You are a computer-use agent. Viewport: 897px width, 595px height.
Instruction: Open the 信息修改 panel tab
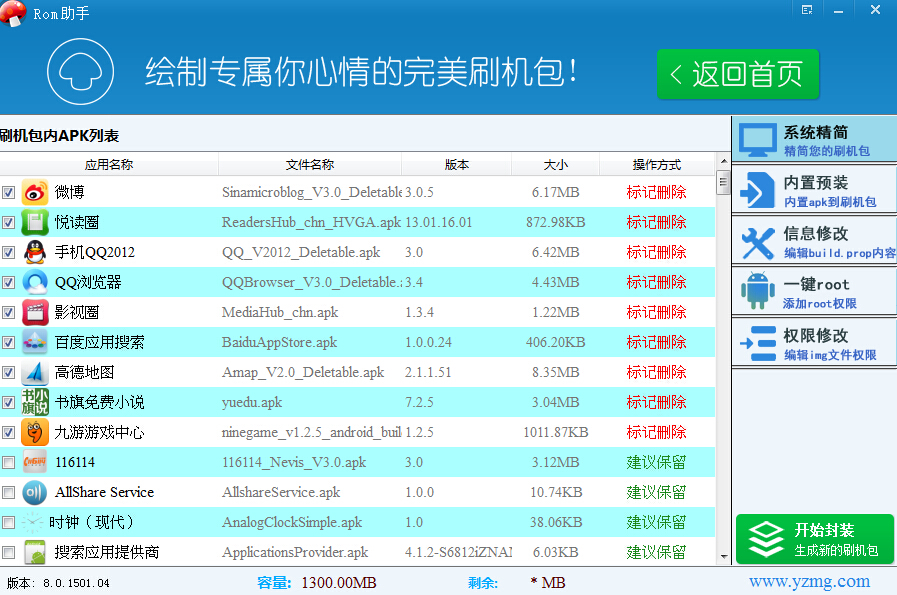tap(815, 241)
